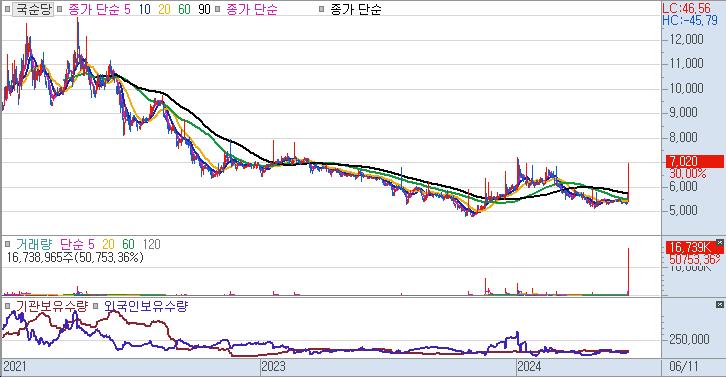The image size is (726, 377).
Task: Click the red 7,020 current price tag
Action: pos(695,161)
